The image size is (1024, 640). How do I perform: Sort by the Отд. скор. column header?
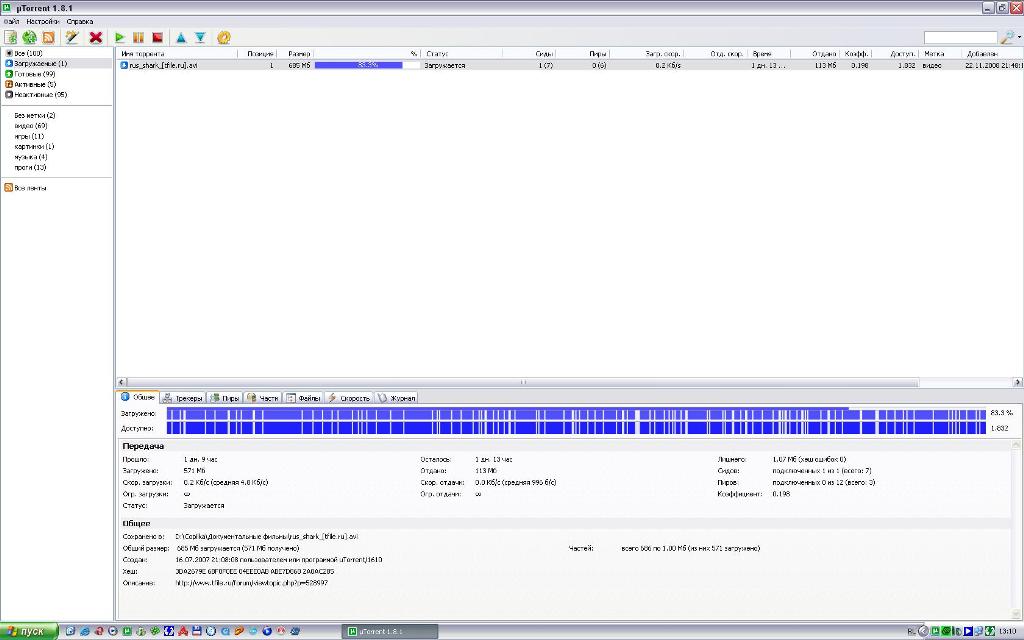(x=715, y=54)
